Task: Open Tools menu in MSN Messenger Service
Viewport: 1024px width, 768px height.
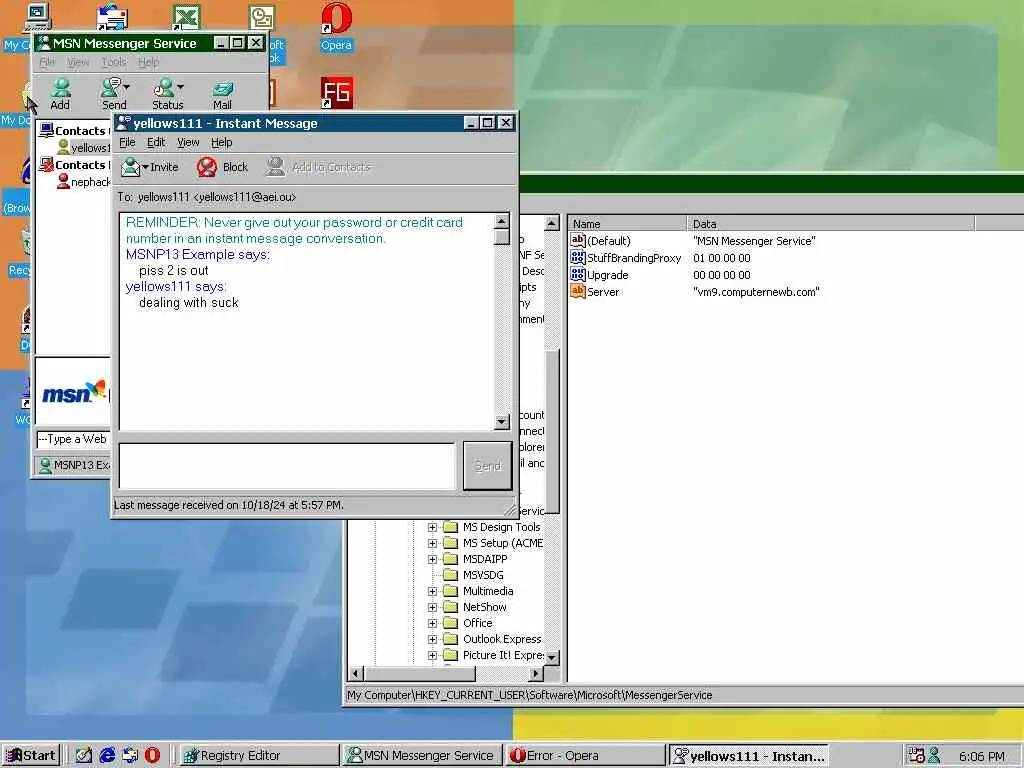Action: pos(114,62)
